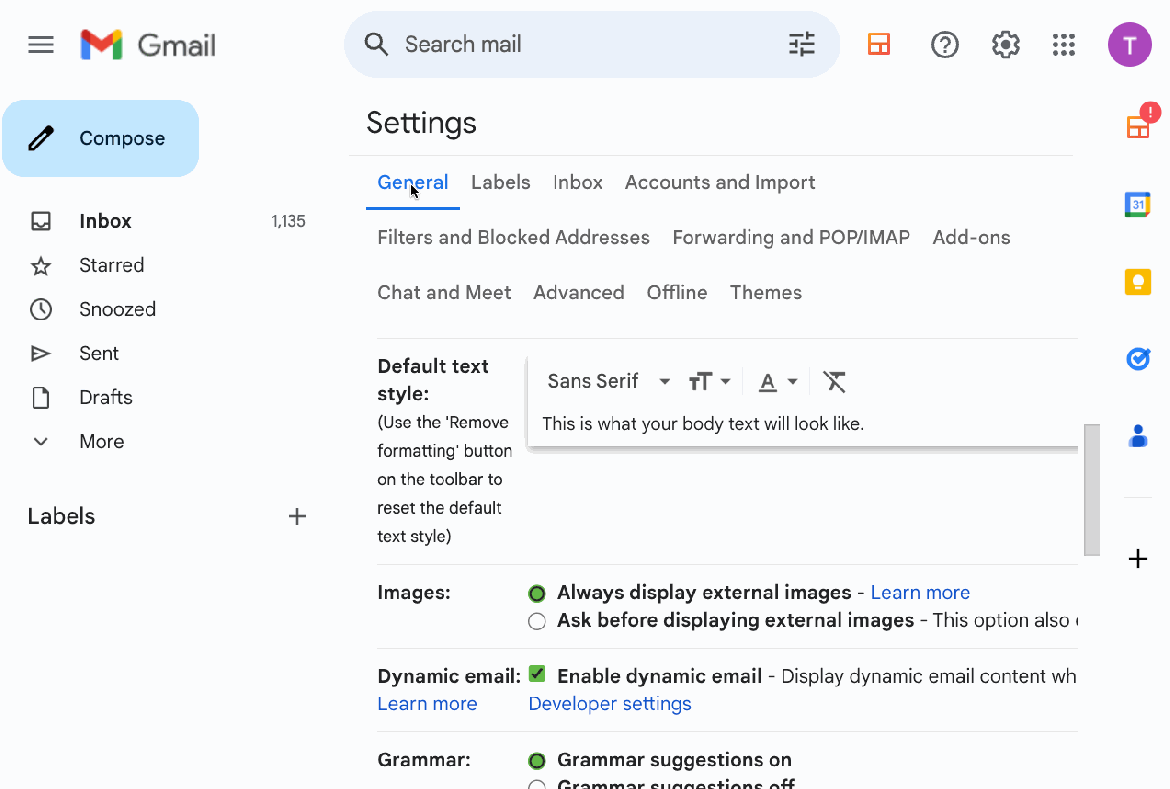This screenshot has width=1170, height=789.
Task: Open Google Tasks in side panel
Action: point(1138,359)
